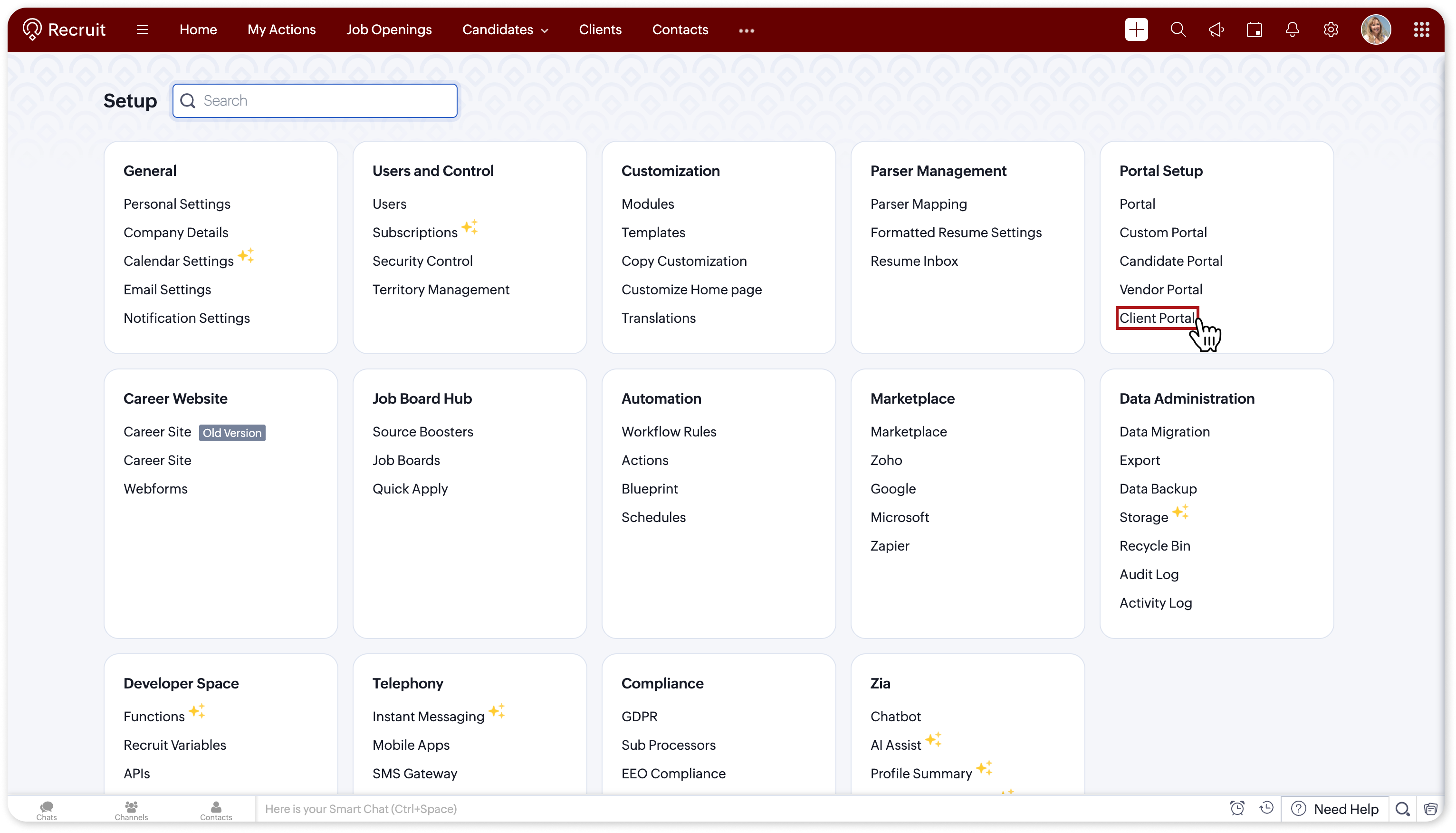Expand the Candidates dropdown arrow
Image resolution: width=1456 pixels, height=833 pixels.
coord(545,31)
